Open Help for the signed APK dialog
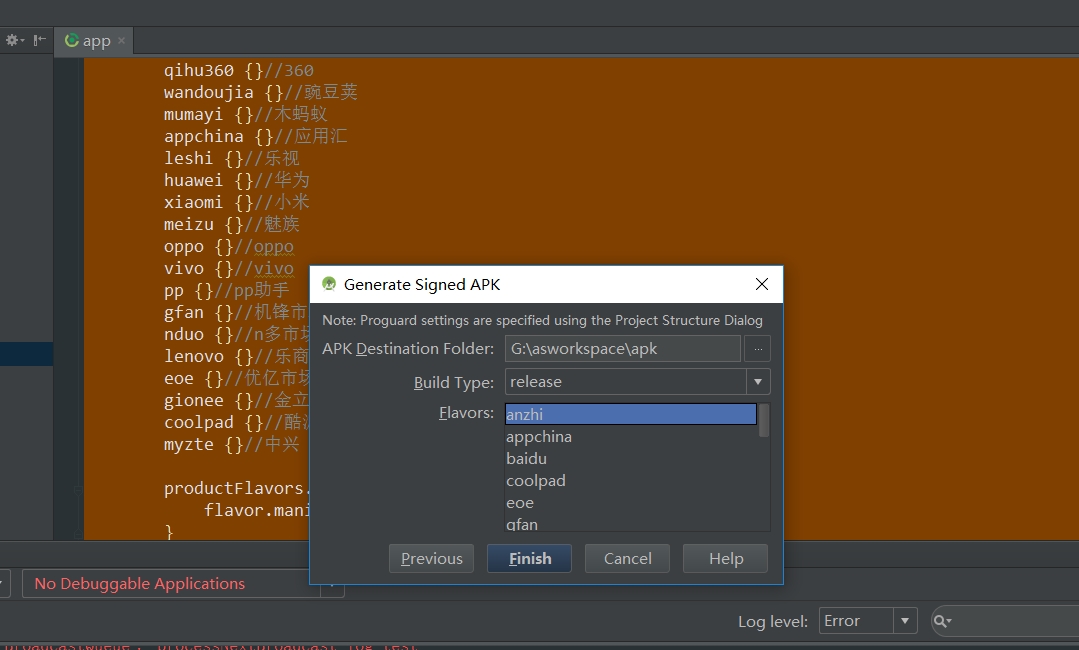Screen dimensions: 1079x650 point(725,559)
